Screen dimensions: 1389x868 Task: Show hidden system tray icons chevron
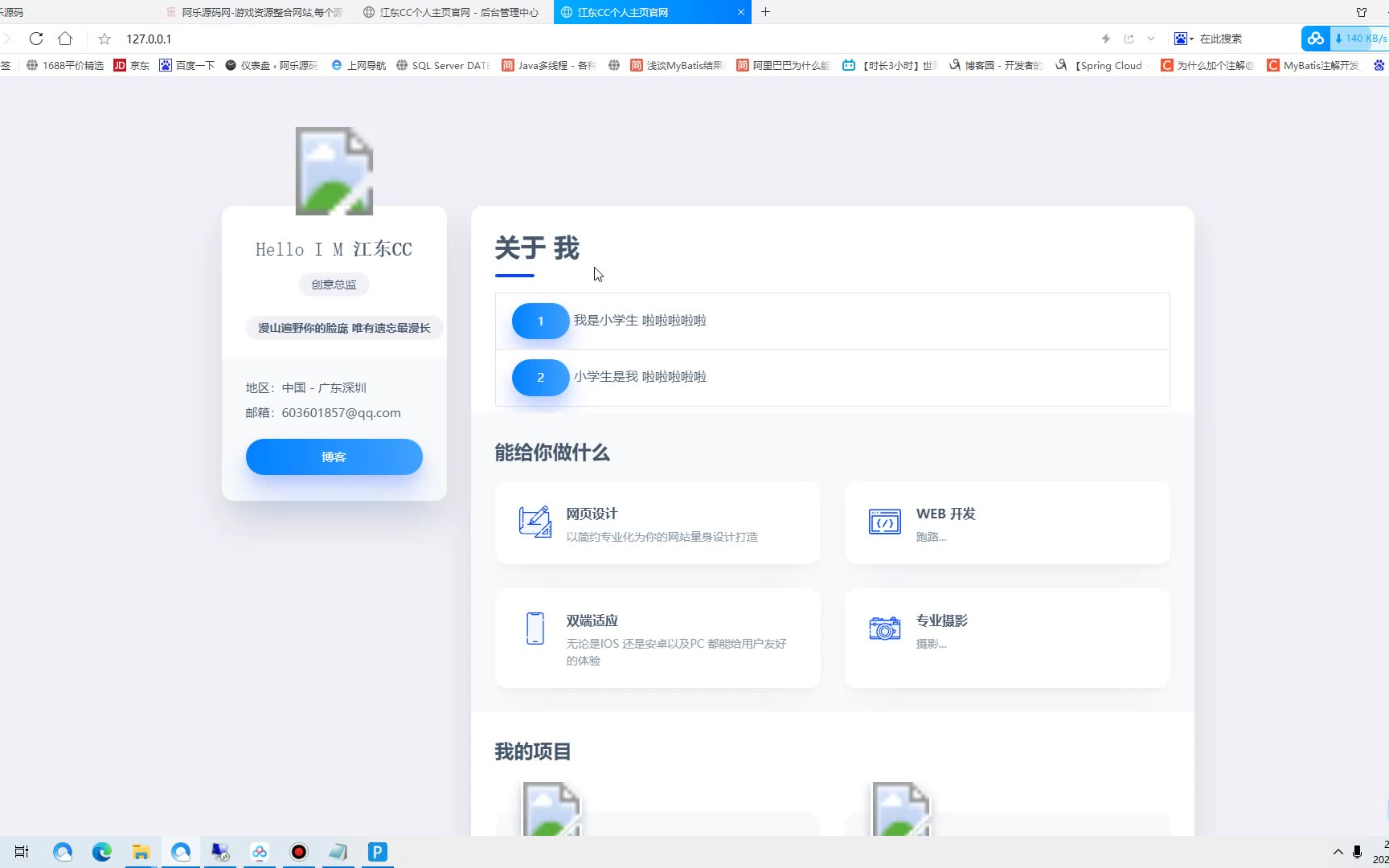(1338, 852)
